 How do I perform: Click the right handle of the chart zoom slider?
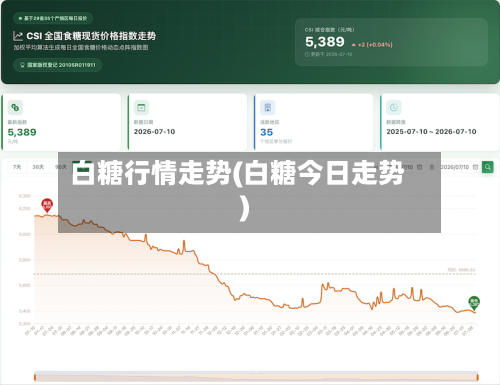click(x=478, y=377)
